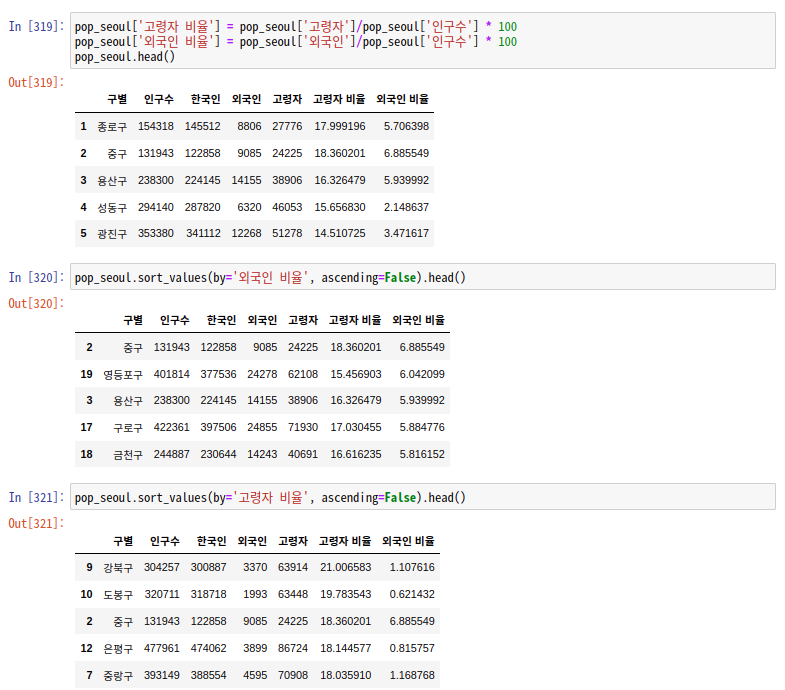Click the value 17.030455 in 구로구 row

[x=355, y=427]
